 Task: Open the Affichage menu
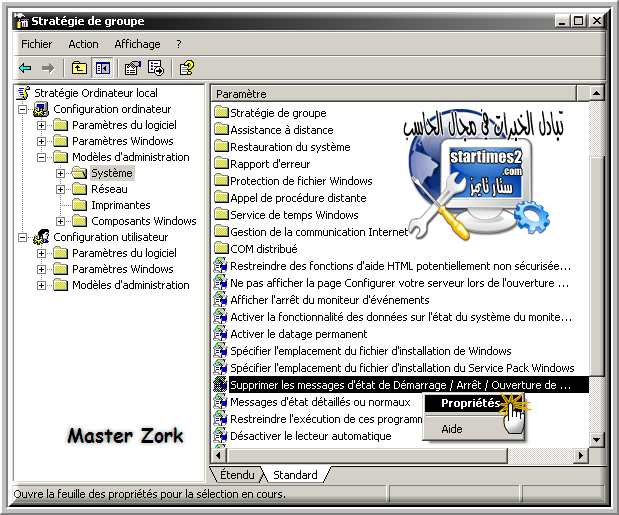137,44
